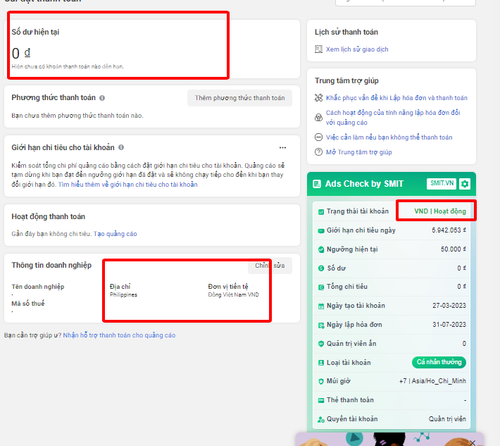Click the Cá nhân thường badge
The width and height of the screenshot is (500, 446).
[x=439, y=362]
